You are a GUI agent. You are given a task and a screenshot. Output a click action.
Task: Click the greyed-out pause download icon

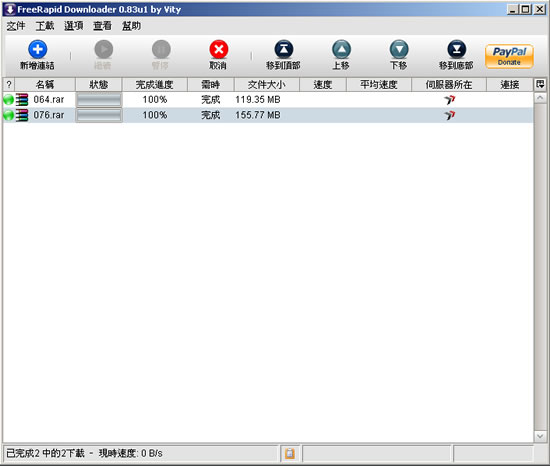(161, 49)
